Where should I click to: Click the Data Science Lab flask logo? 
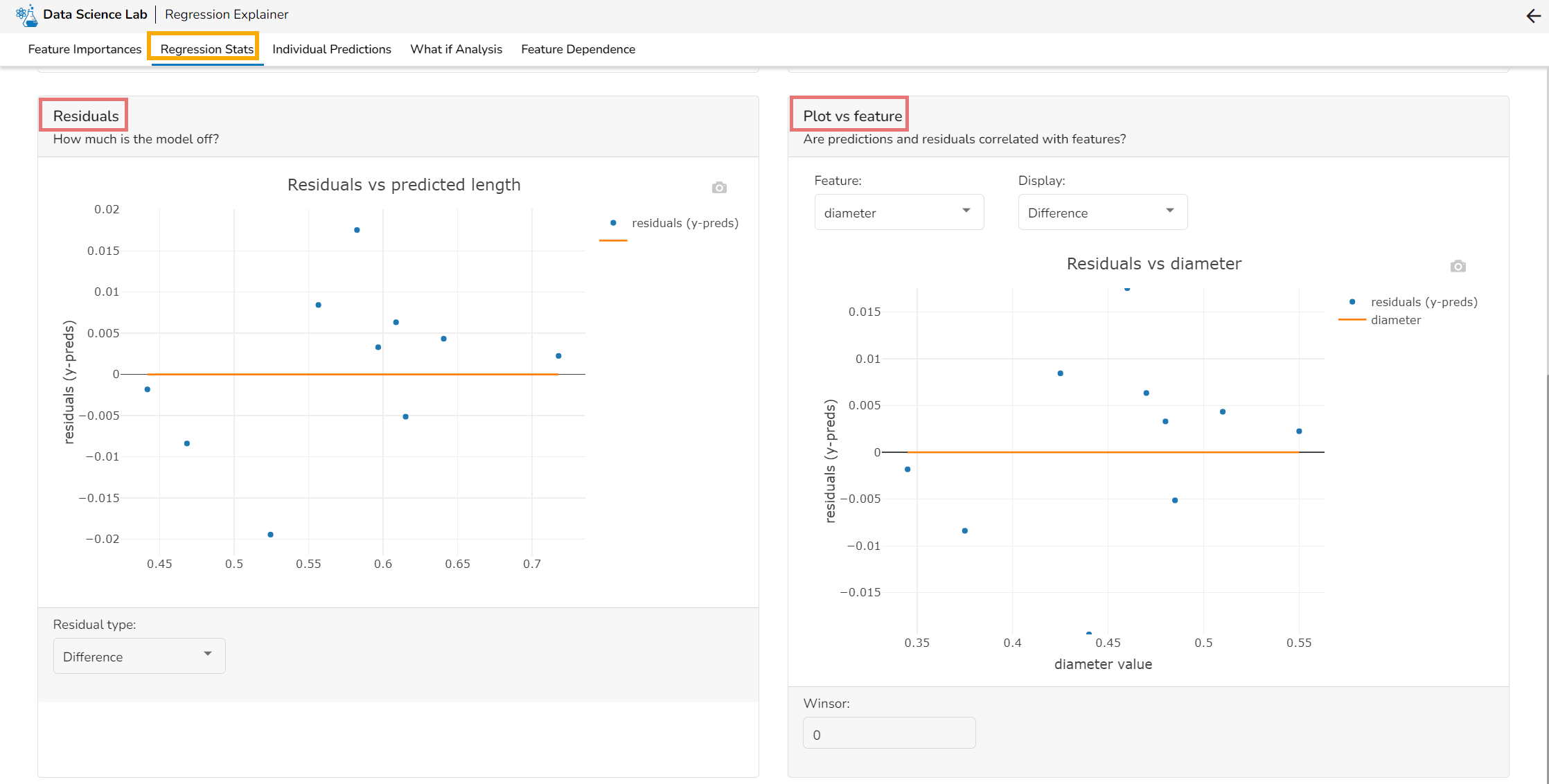click(x=26, y=15)
